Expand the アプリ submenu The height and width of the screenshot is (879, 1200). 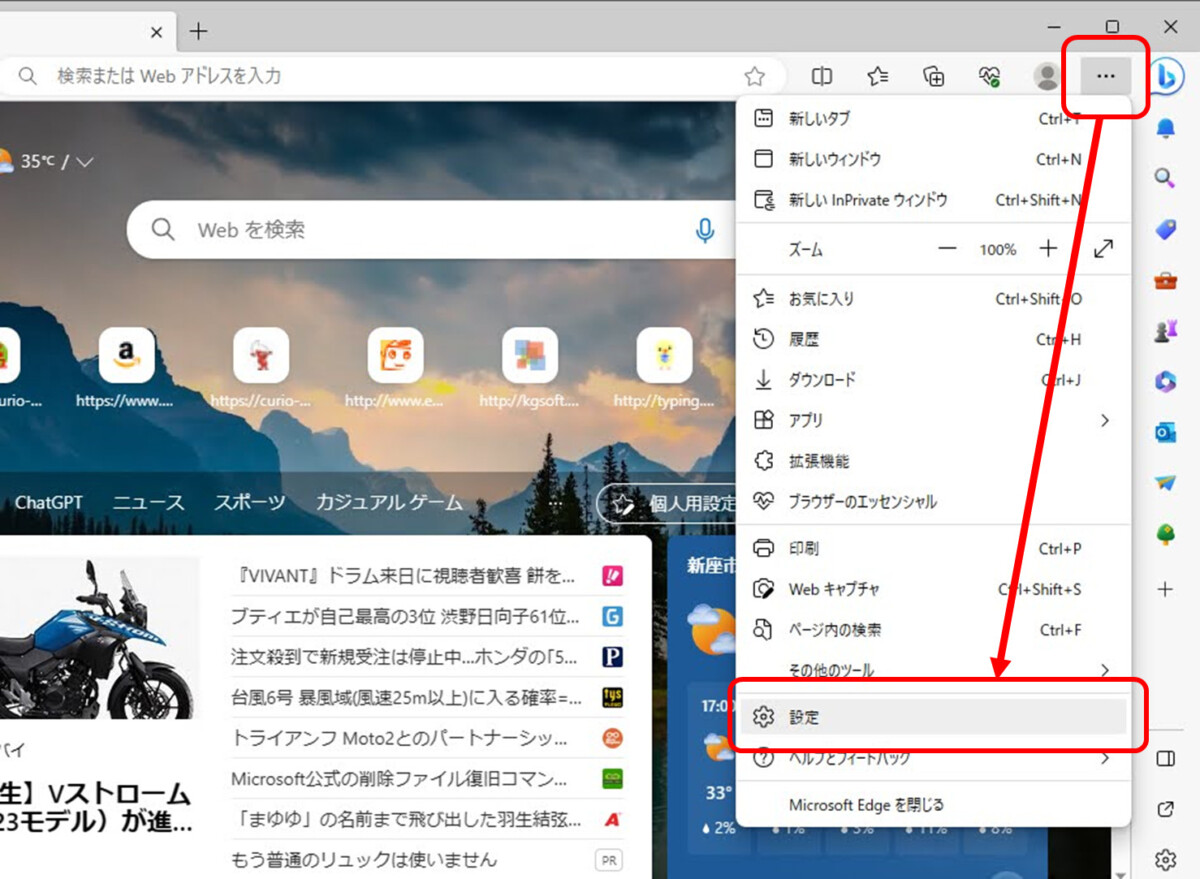click(933, 420)
